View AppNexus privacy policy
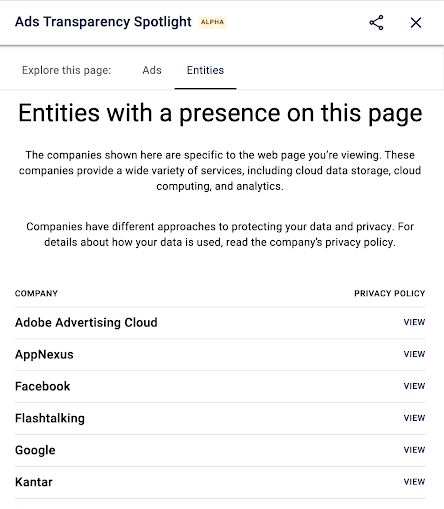The width and height of the screenshot is (444, 509). pyautogui.click(x=414, y=354)
